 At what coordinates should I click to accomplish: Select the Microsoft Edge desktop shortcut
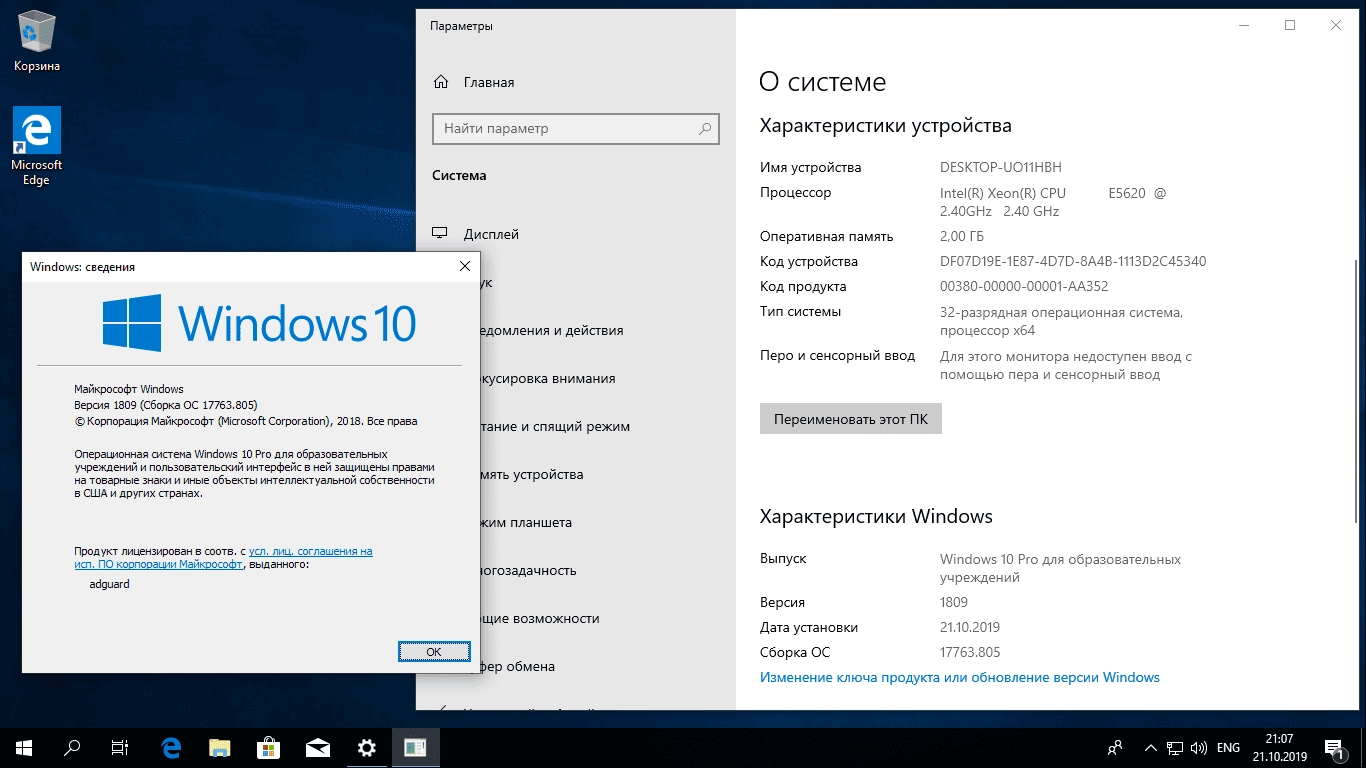point(37,146)
